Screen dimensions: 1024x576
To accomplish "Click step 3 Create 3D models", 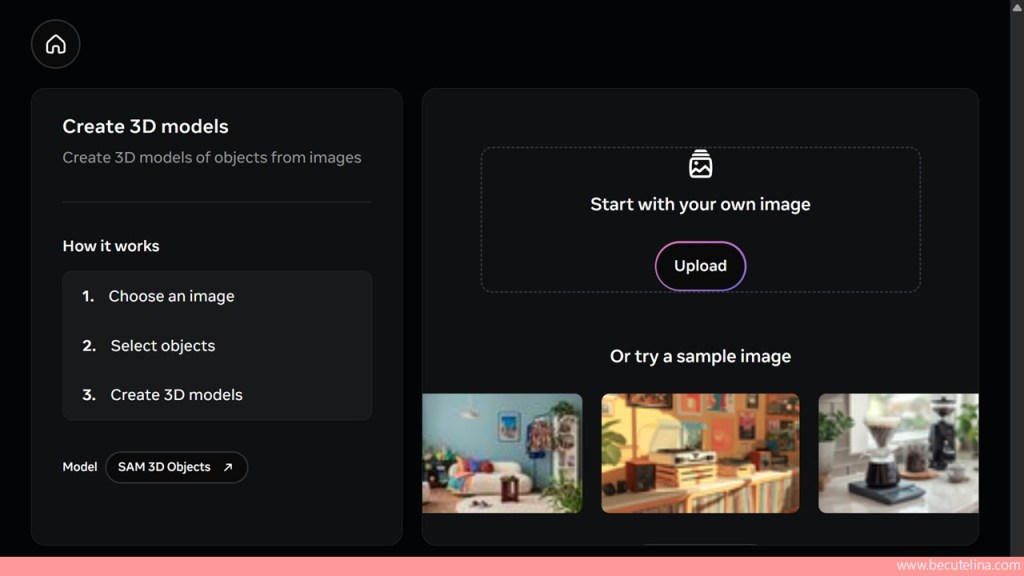I will point(176,395).
